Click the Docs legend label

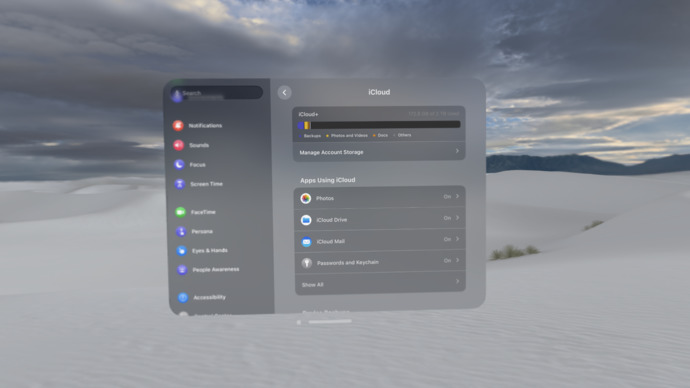pos(383,135)
